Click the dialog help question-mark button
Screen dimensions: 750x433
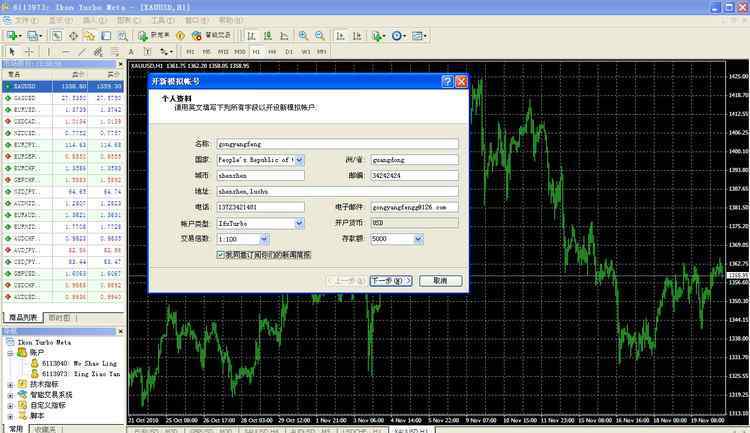point(447,81)
